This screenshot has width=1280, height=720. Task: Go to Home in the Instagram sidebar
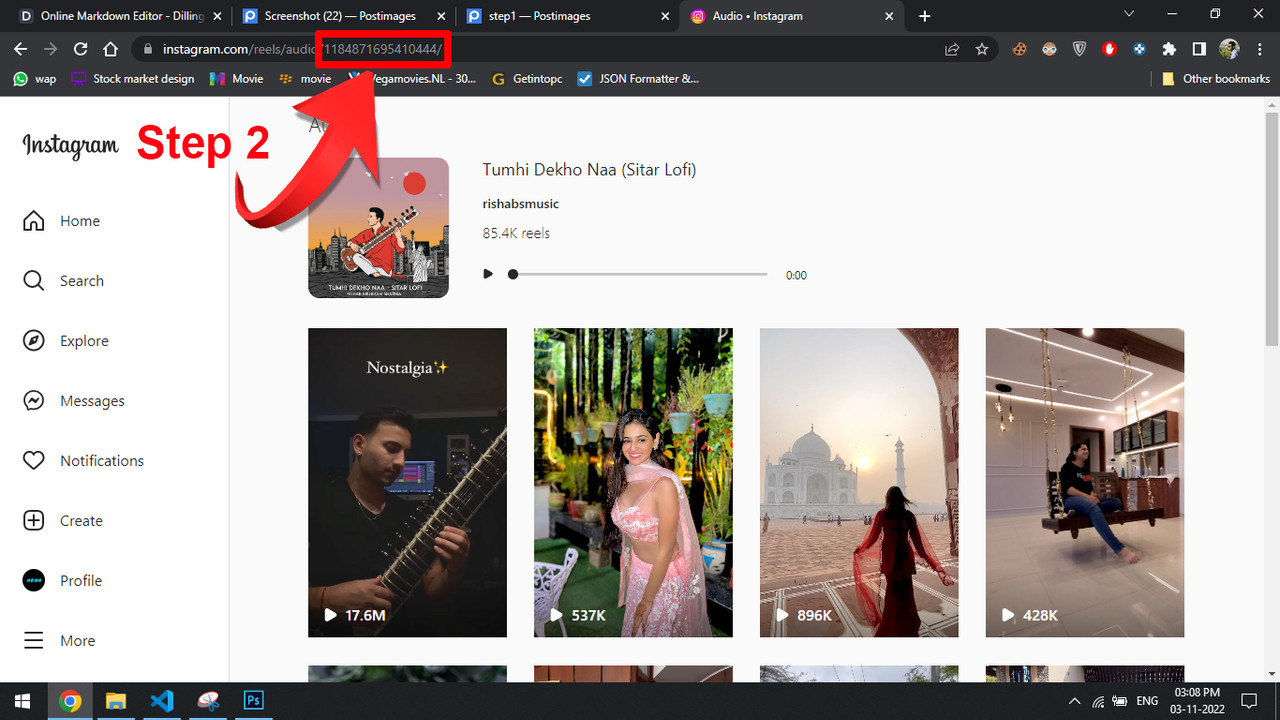point(61,221)
